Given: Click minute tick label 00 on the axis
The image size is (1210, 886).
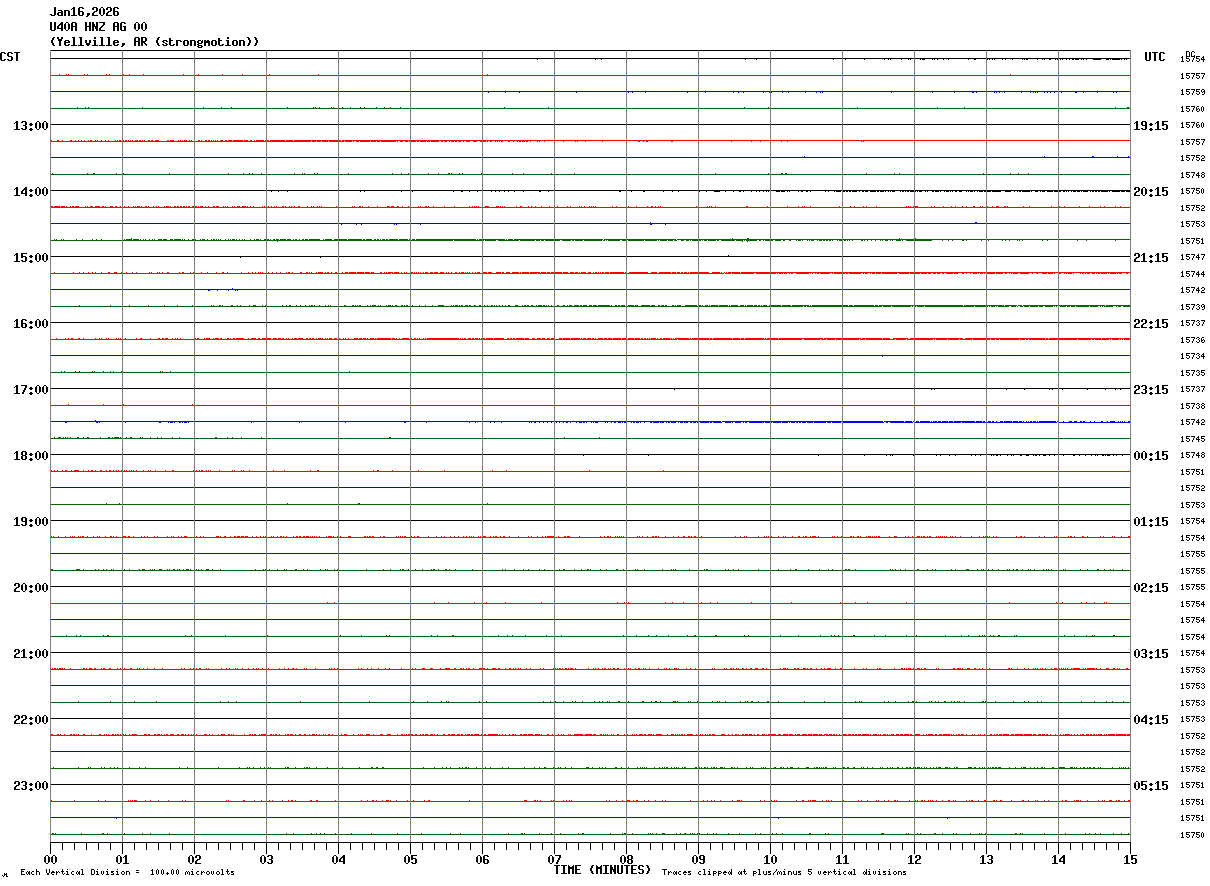Looking at the screenshot, I should coord(50,859).
